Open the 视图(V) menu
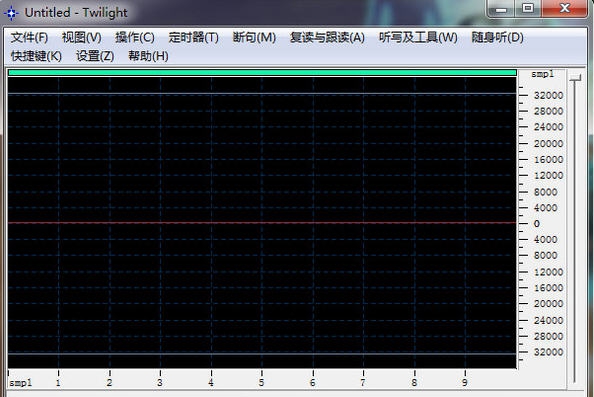The width and height of the screenshot is (594, 397). pyautogui.click(x=81, y=38)
